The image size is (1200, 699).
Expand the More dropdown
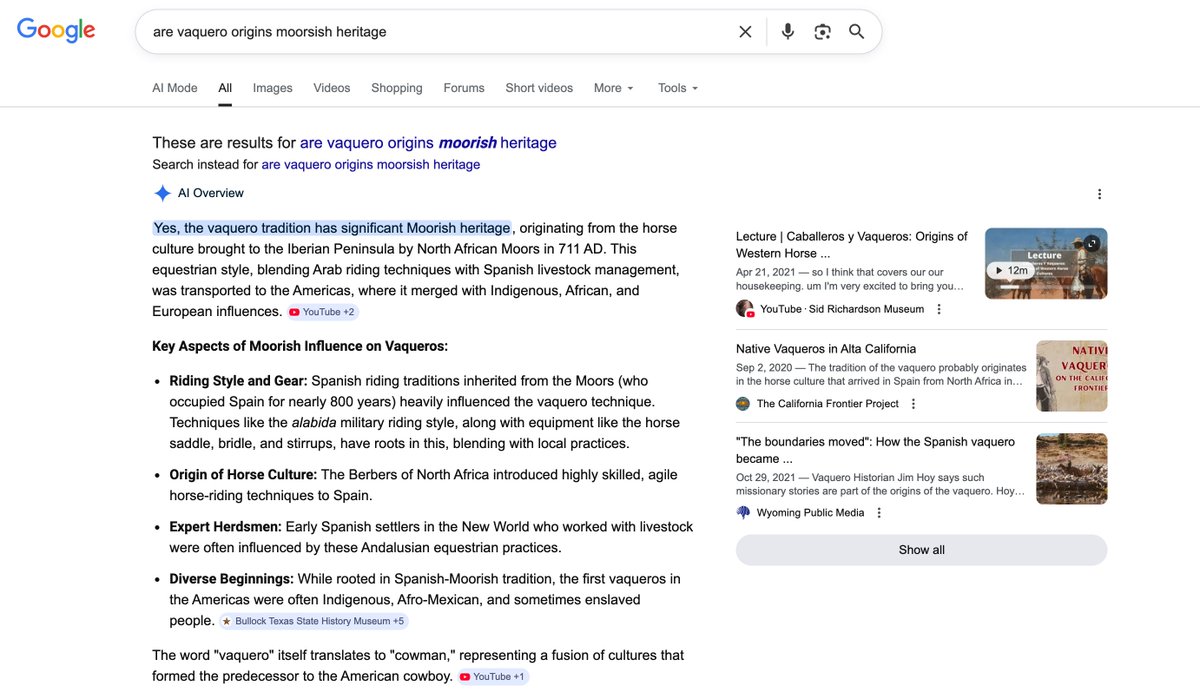614,88
